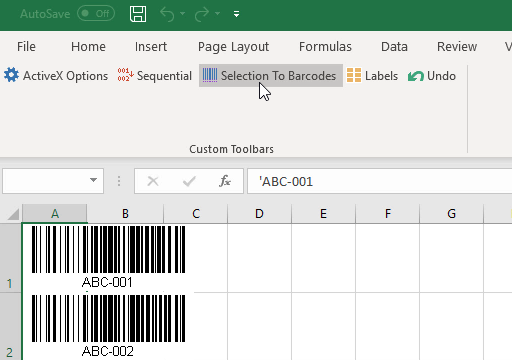The image size is (512, 360).
Task: Open Customize Quick Access Toolbar menu
Action: coord(236,14)
